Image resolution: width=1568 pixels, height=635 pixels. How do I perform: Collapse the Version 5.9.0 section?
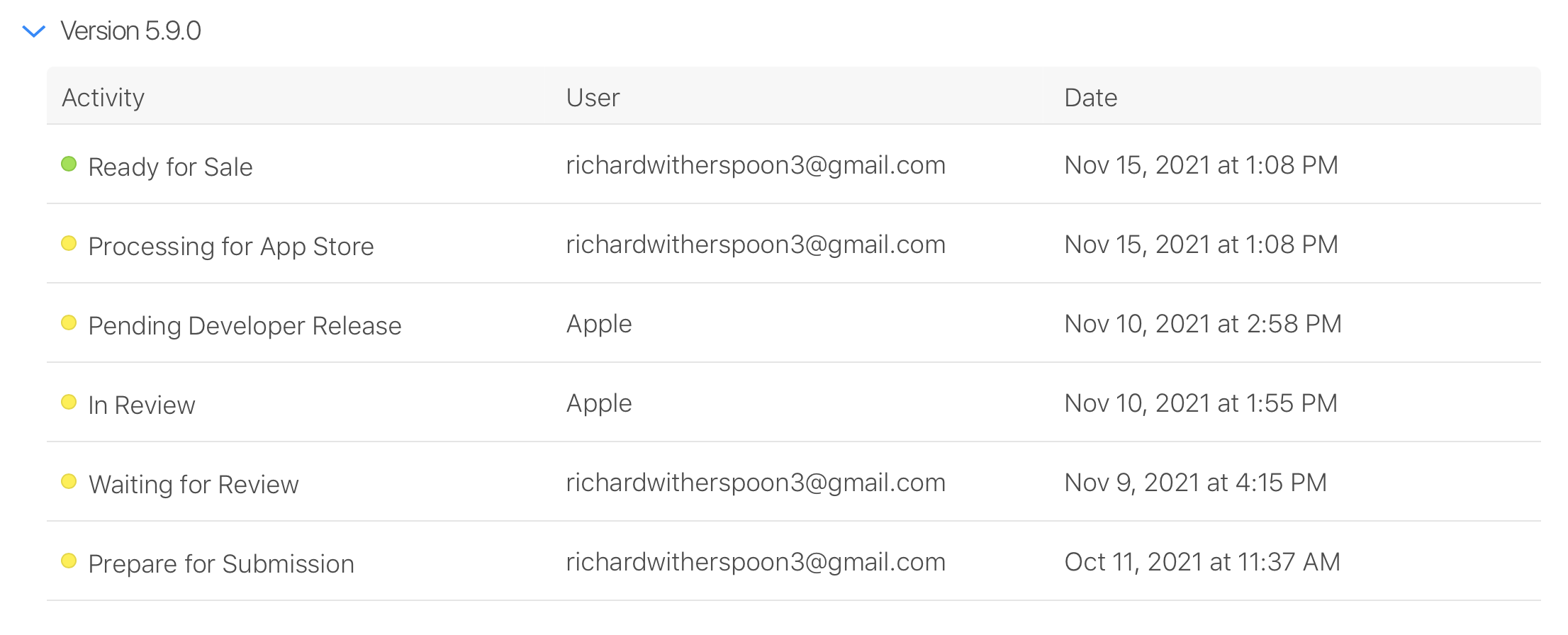tap(34, 31)
